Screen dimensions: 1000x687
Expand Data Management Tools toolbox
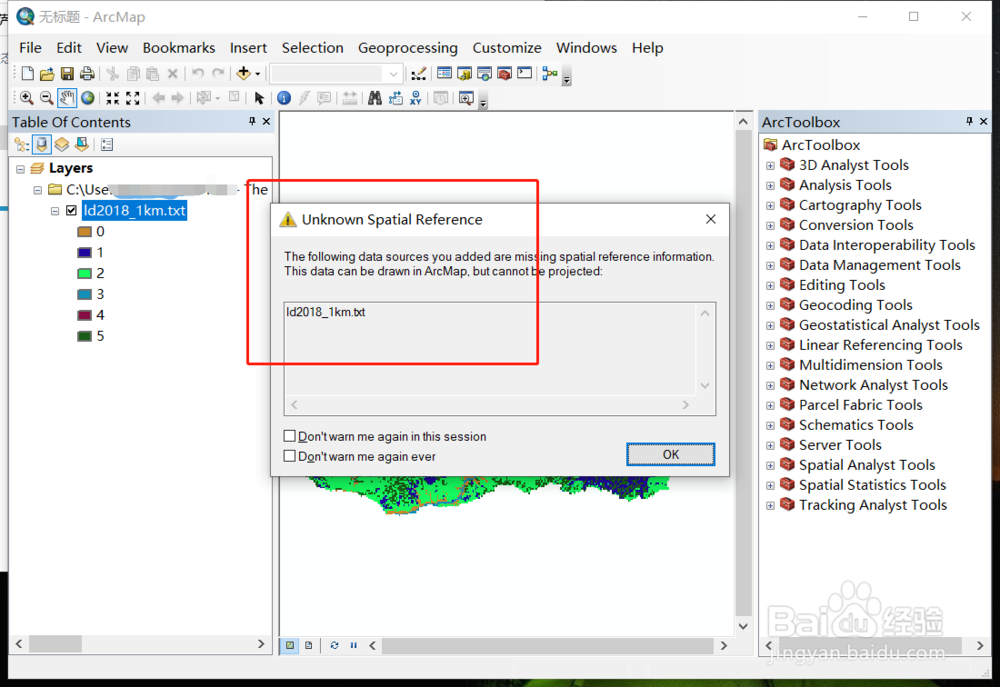tap(770, 266)
